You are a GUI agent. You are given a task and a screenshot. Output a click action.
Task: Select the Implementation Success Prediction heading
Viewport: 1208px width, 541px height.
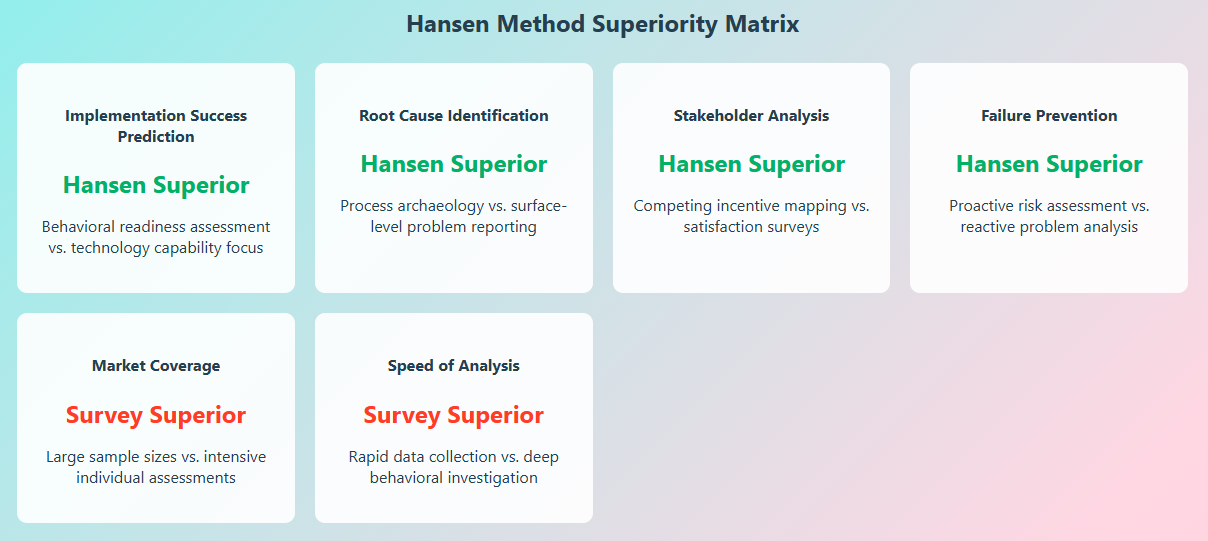pyautogui.click(x=156, y=126)
